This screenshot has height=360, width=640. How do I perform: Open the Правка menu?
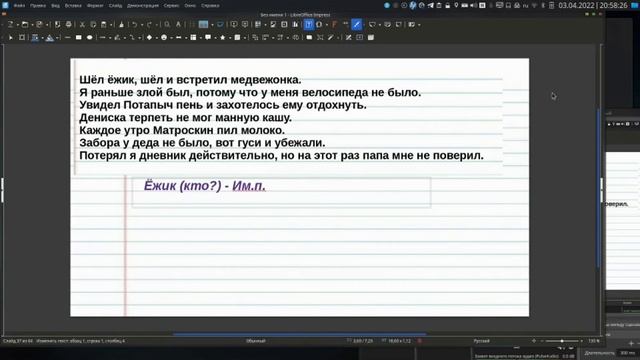click(38, 6)
